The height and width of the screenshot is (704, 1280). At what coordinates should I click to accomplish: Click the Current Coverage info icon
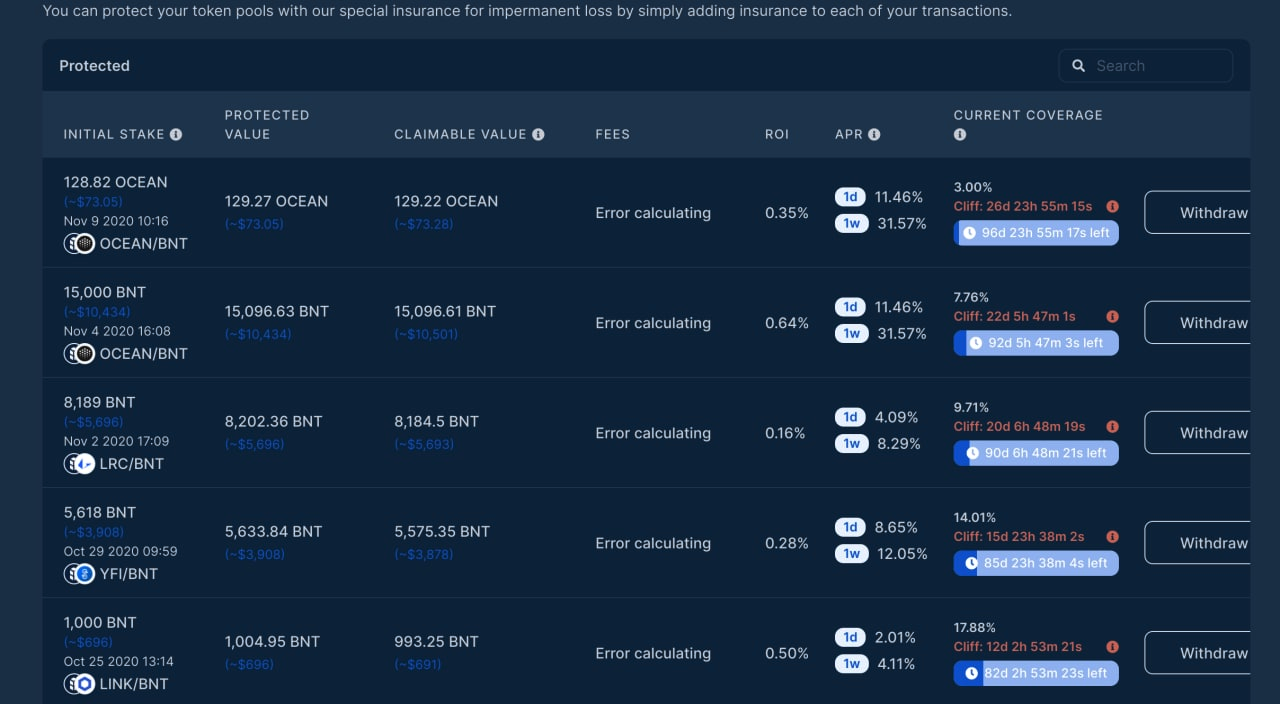point(959,134)
